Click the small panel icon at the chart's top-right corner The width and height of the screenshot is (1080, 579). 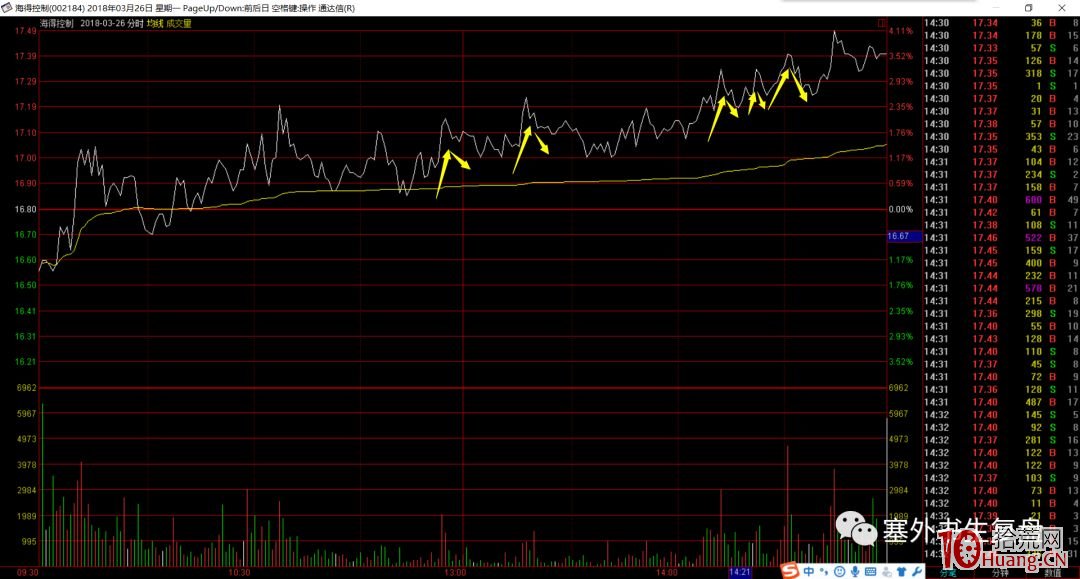coord(882,23)
